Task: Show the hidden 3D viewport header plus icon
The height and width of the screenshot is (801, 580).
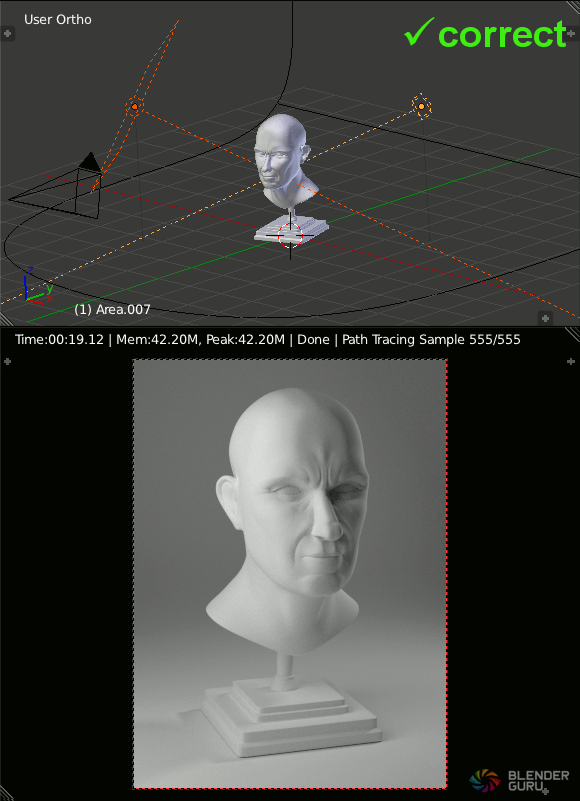Action: point(545,318)
